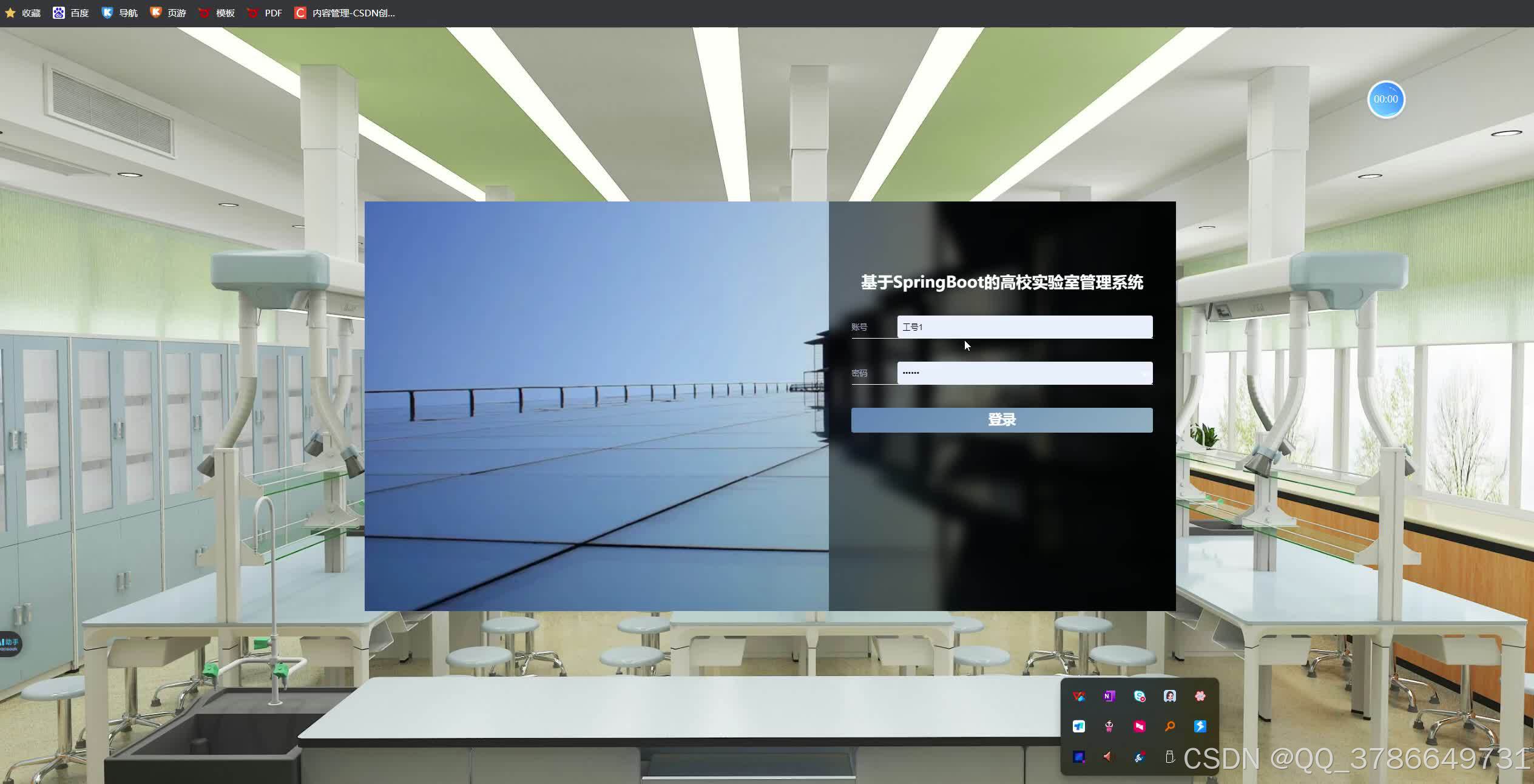This screenshot has width=1534, height=784.
Task: Open the blue lightning bolt tray icon
Action: (1200, 726)
